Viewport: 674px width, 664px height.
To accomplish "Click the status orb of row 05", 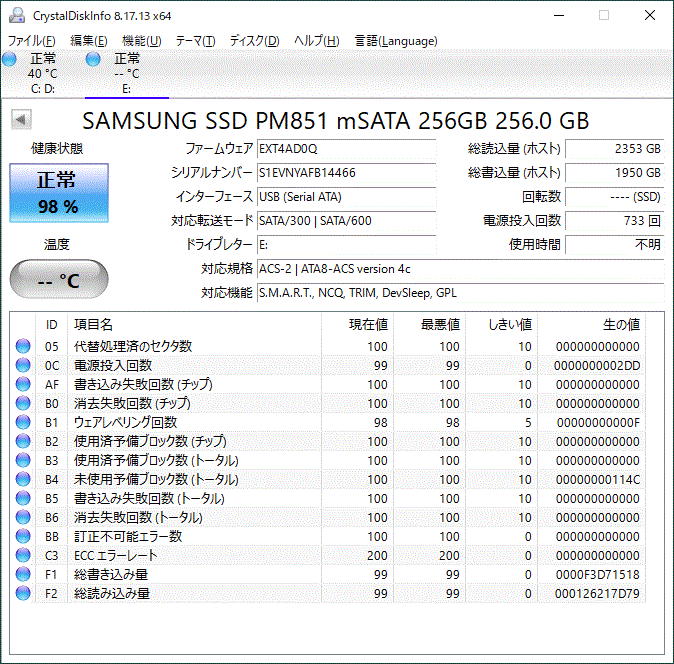I will point(23,346).
